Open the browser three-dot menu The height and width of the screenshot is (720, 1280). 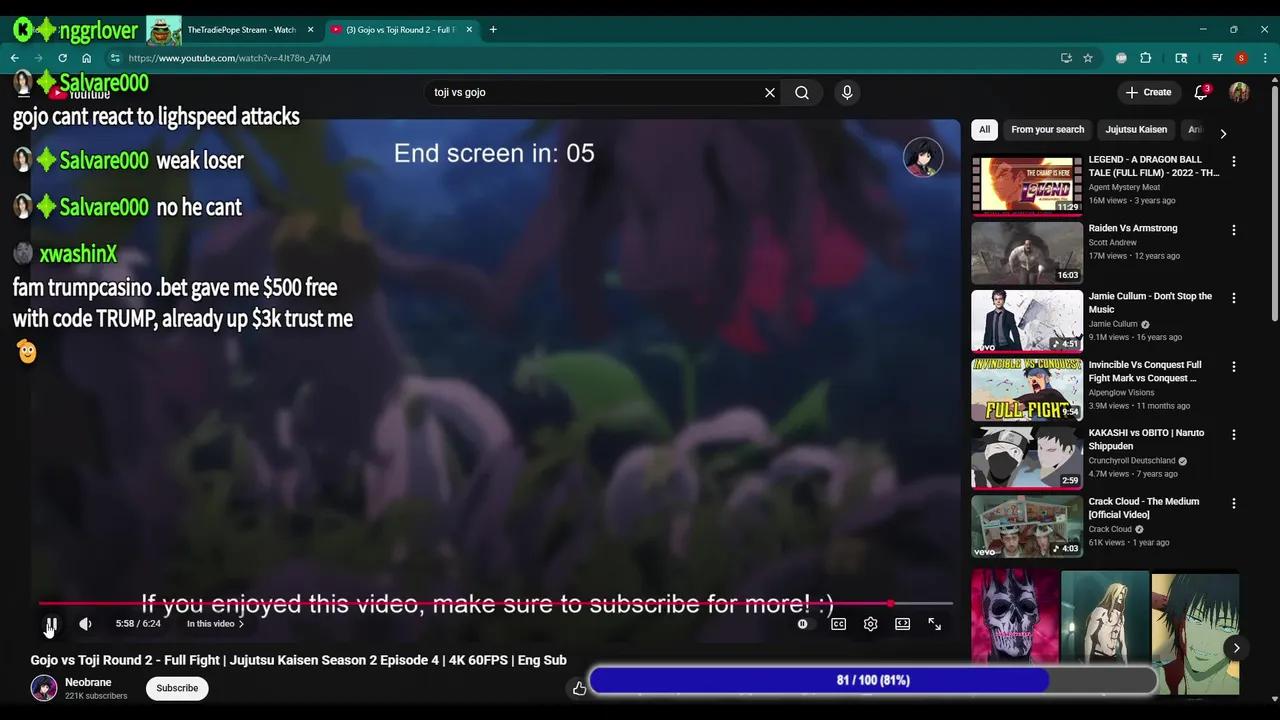[1265, 58]
